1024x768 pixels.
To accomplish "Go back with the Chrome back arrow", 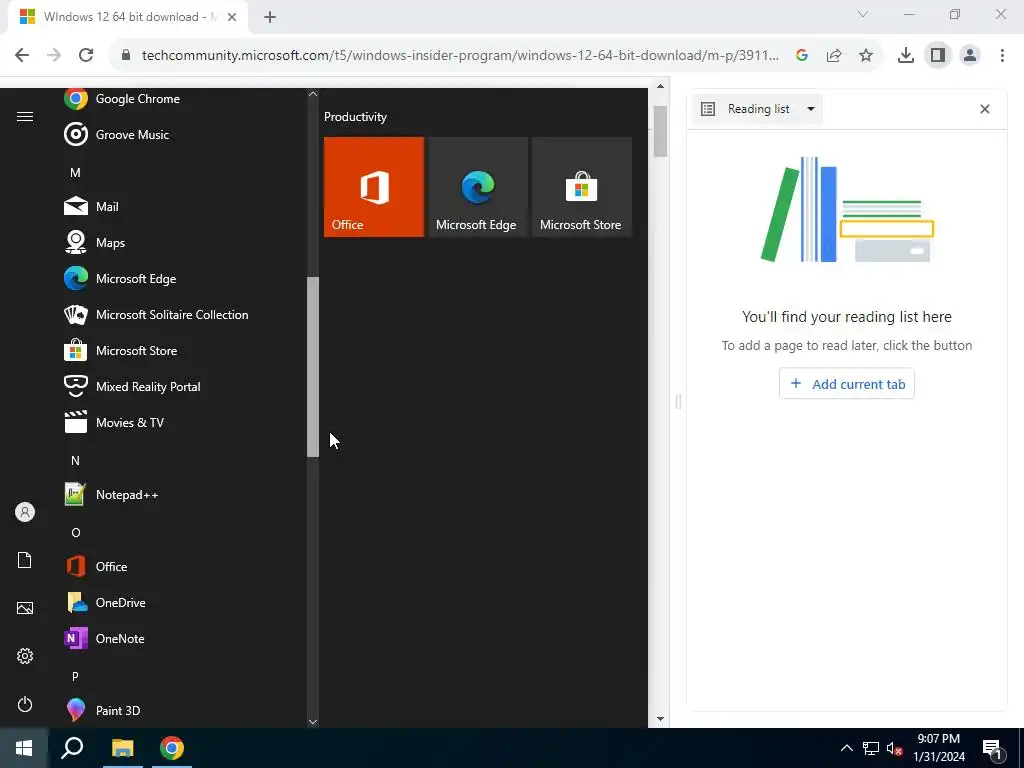I will [22, 56].
